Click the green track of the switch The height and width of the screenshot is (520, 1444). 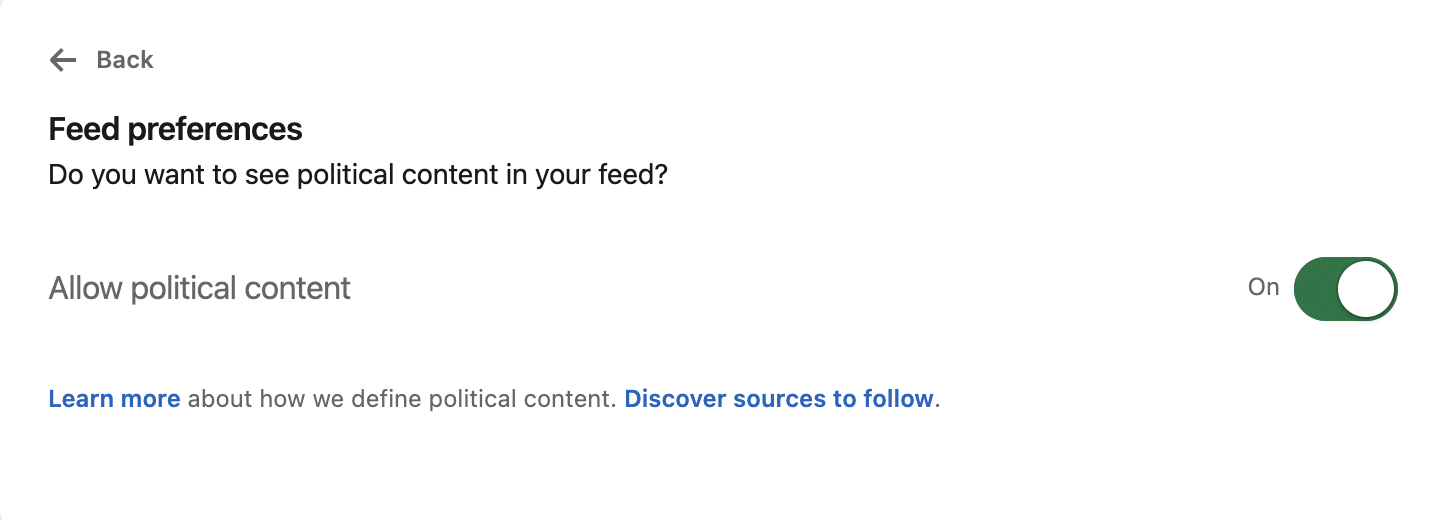click(x=1315, y=288)
